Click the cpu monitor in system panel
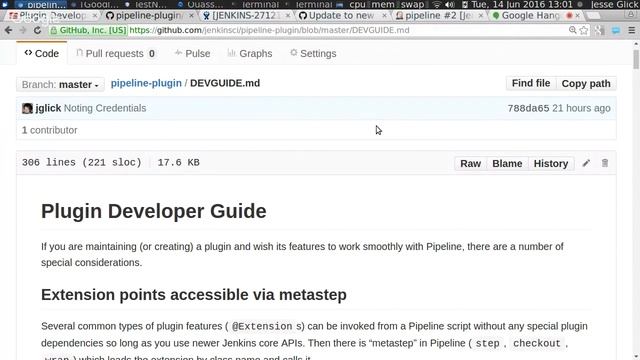 tap(358, 4)
